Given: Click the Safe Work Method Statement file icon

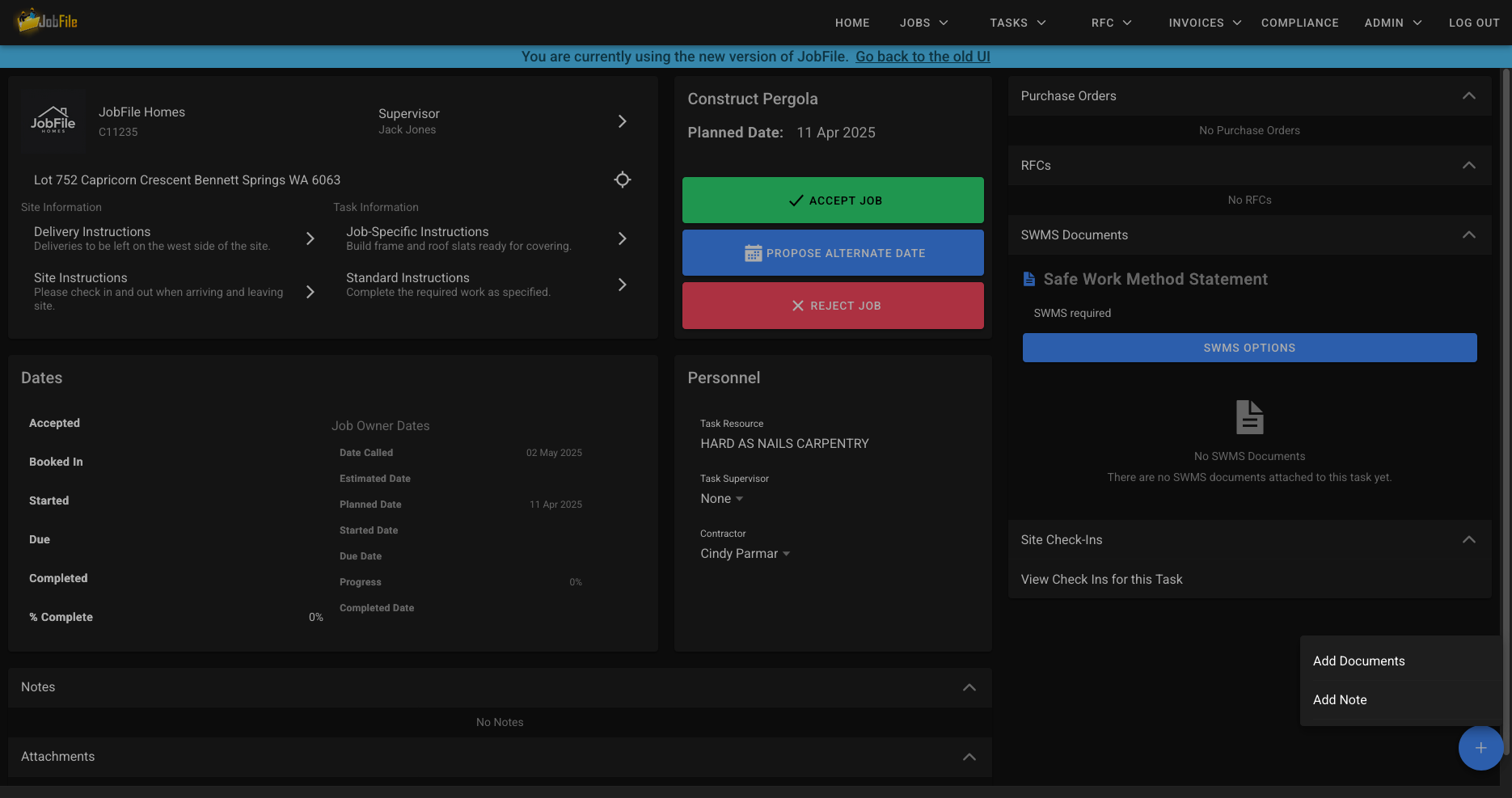Looking at the screenshot, I should point(1028,279).
